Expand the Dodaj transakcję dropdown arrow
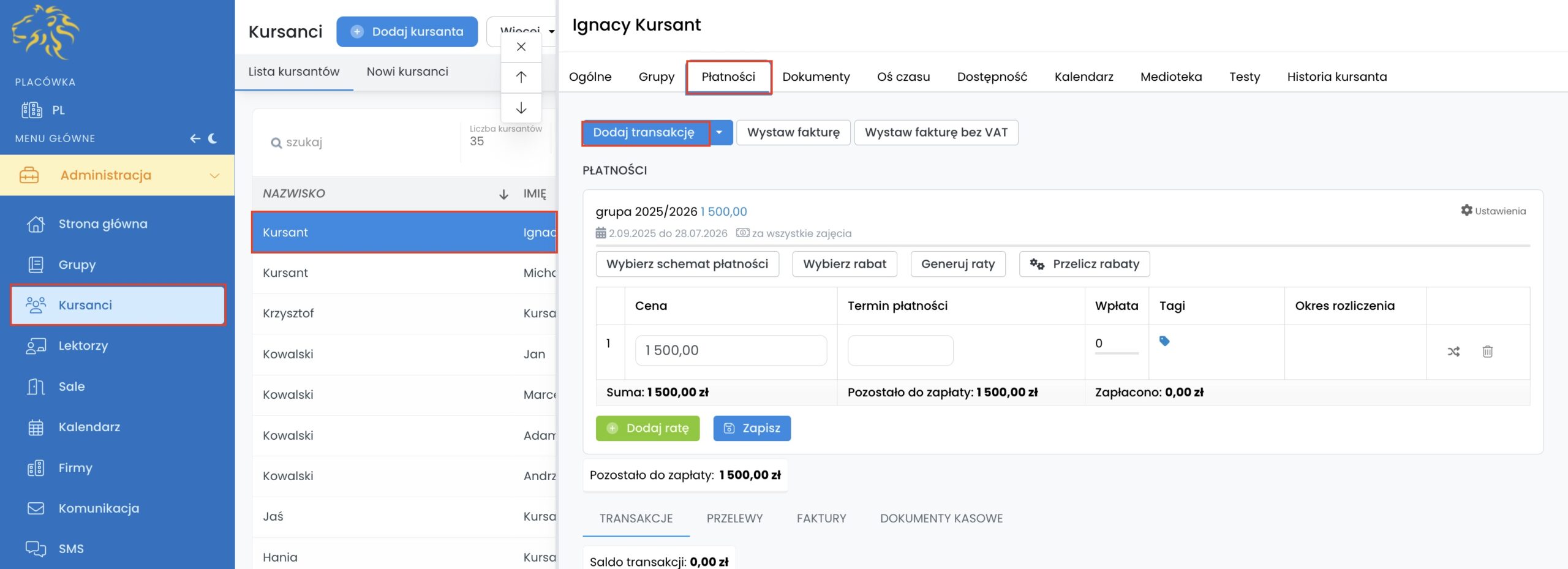The height and width of the screenshot is (569, 1568). pos(720,132)
